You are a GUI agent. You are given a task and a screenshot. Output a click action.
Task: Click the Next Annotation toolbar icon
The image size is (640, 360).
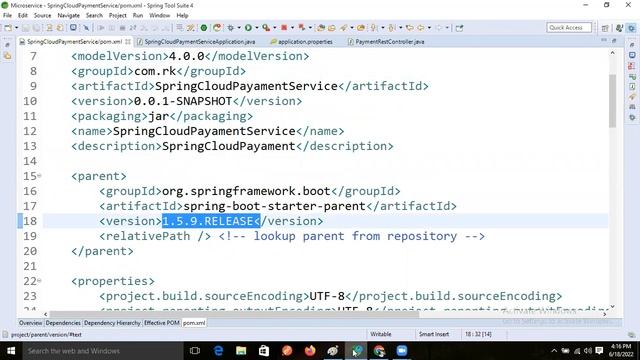(x=374, y=28)
